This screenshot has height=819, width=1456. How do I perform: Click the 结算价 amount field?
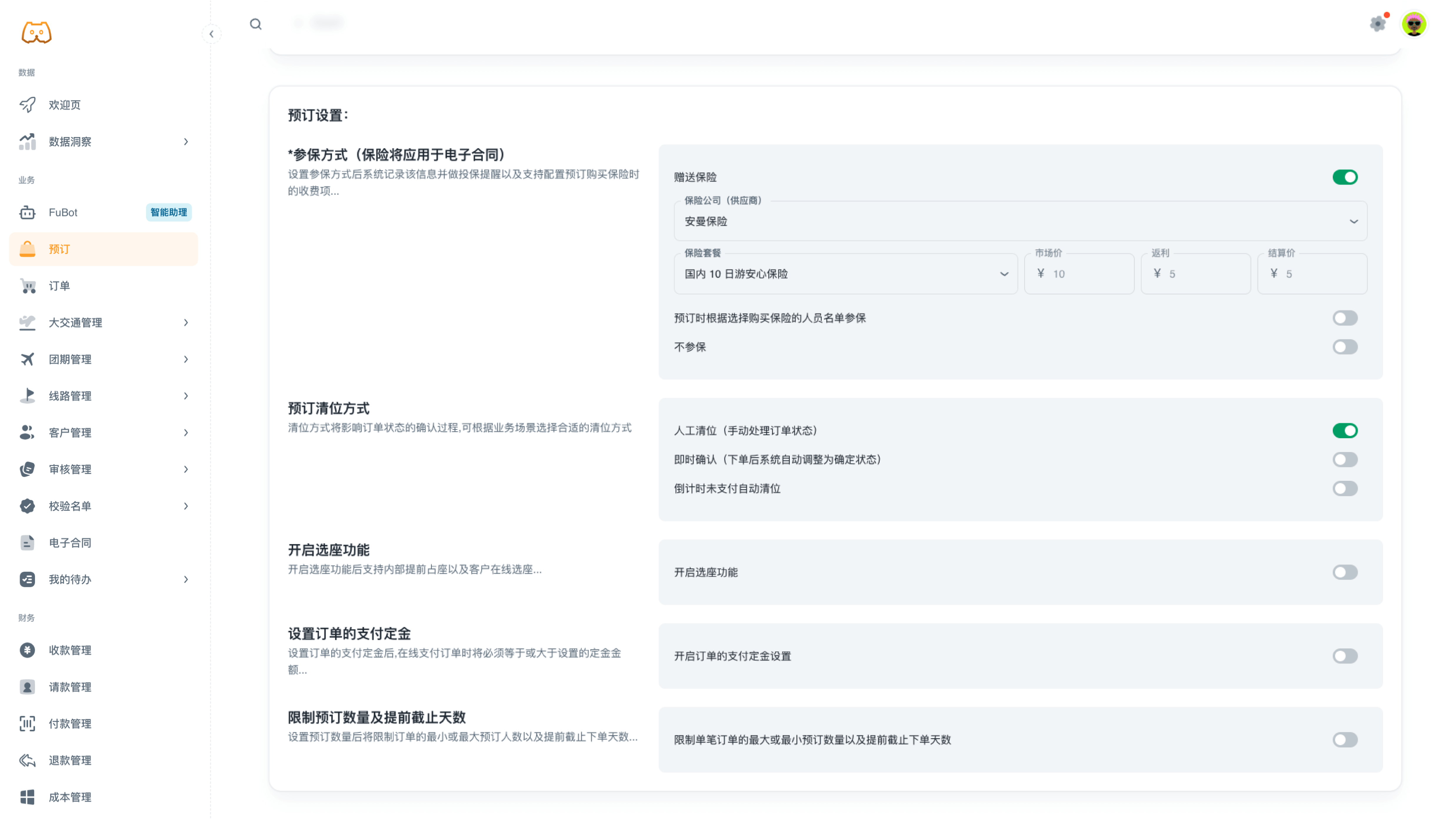(1312, 274)
